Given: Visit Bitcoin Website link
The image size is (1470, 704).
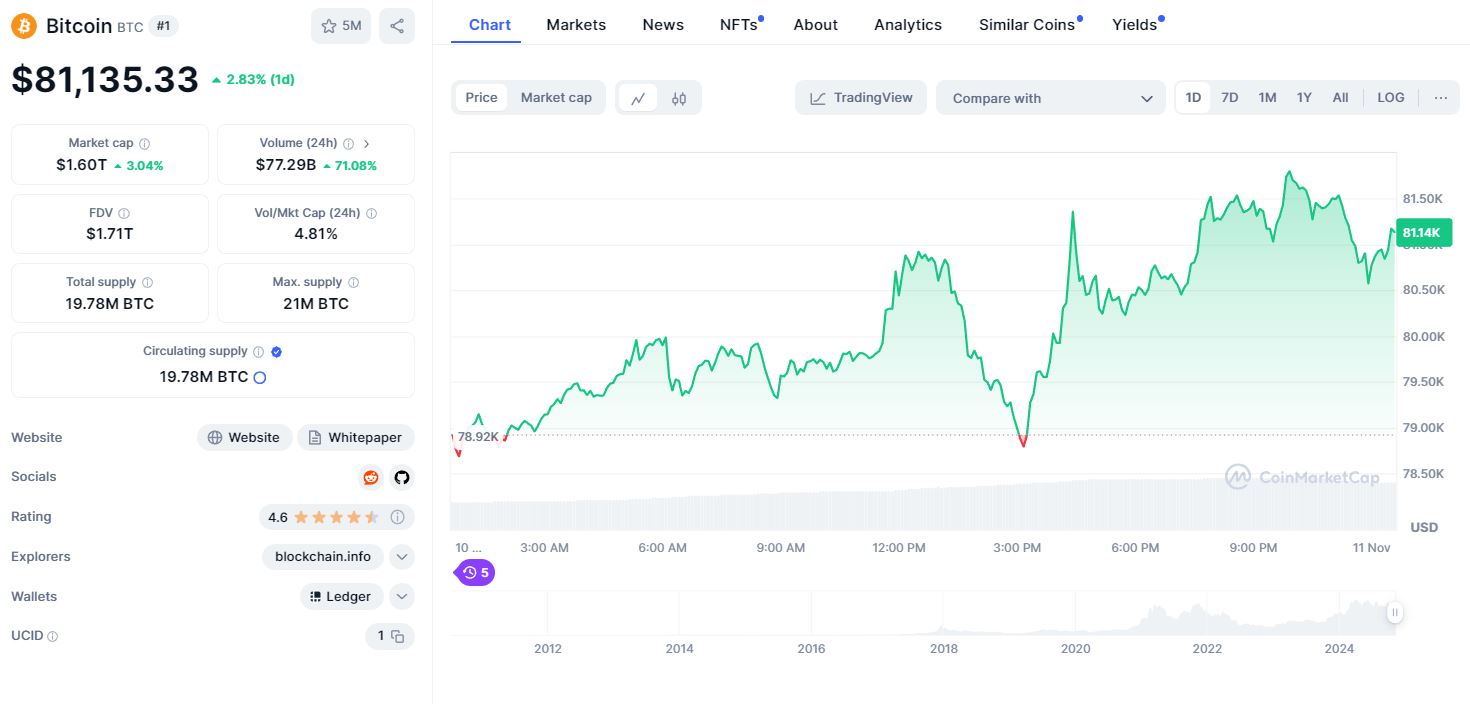Looking at the screenshot, I should click(245, 437).
